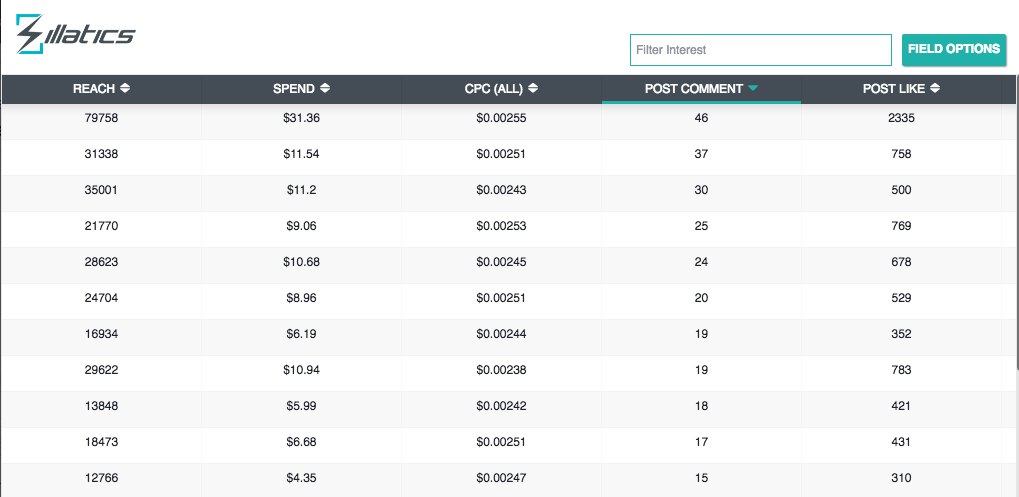The height and width of the screenshot is (497, 1019).
Task: Select the POST COMMENT column header
Action: click(x=701, y=89)
